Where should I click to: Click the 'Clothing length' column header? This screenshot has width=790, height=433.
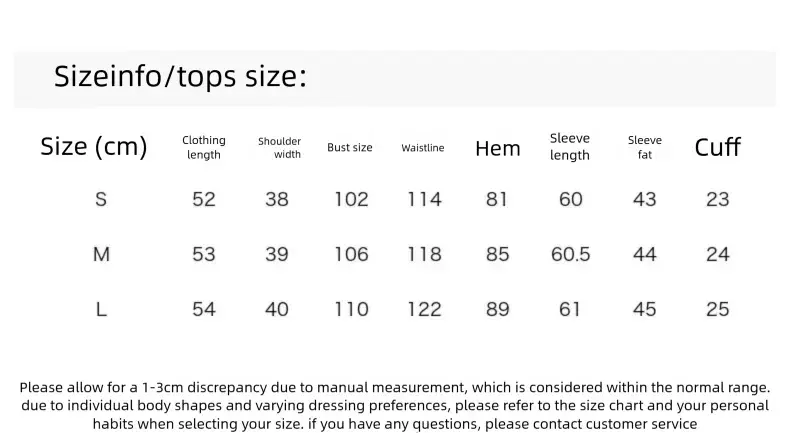[204, 147]
